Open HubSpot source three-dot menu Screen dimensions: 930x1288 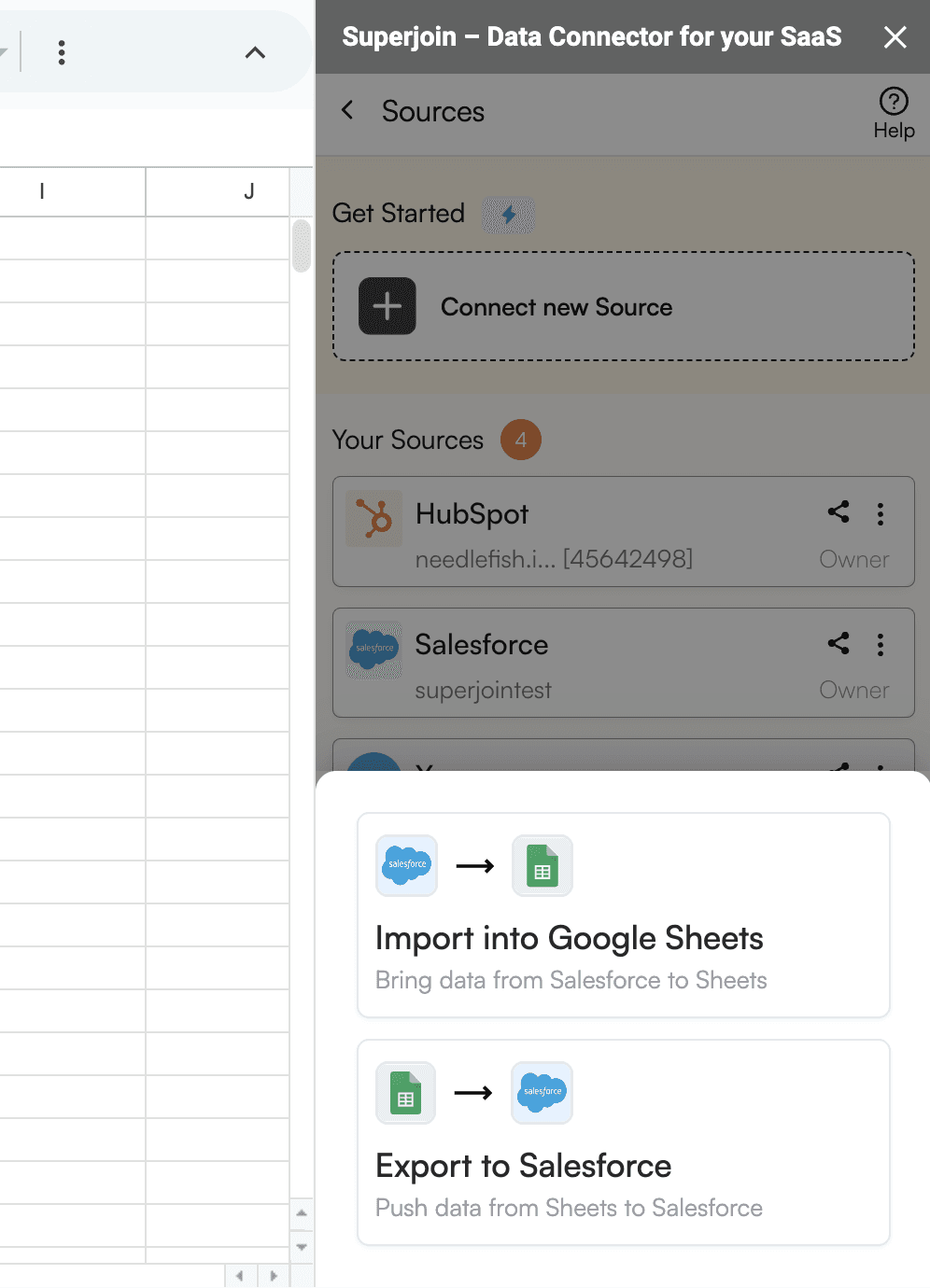click(x=881, y=514)
